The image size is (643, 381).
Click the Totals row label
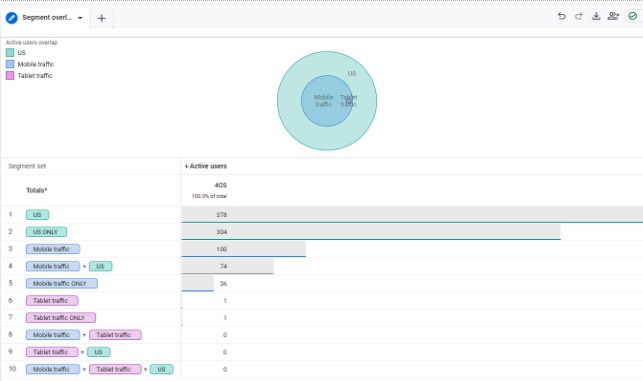click(36, 190)
